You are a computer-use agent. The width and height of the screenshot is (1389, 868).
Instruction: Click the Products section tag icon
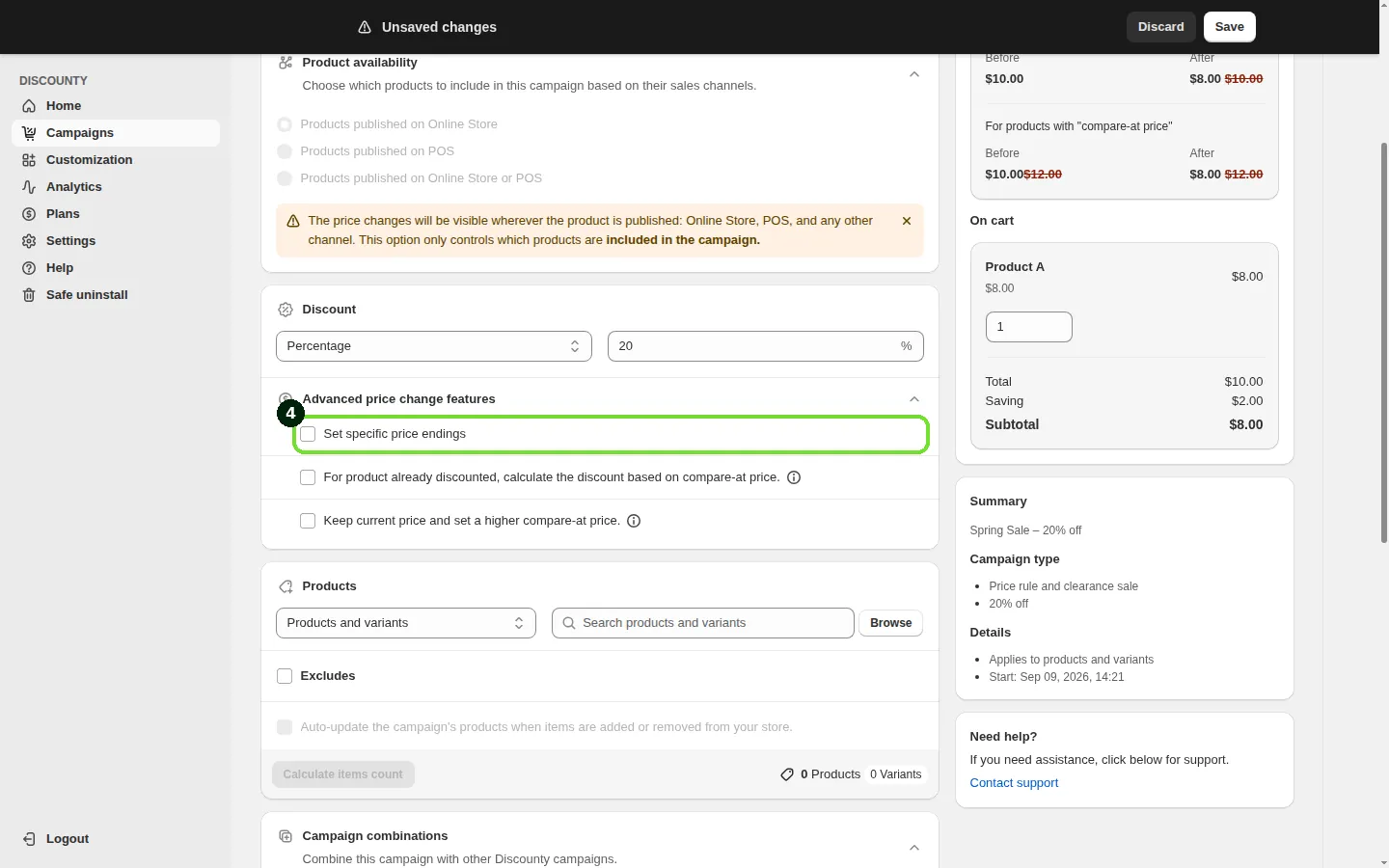click(x=286, y=586)
